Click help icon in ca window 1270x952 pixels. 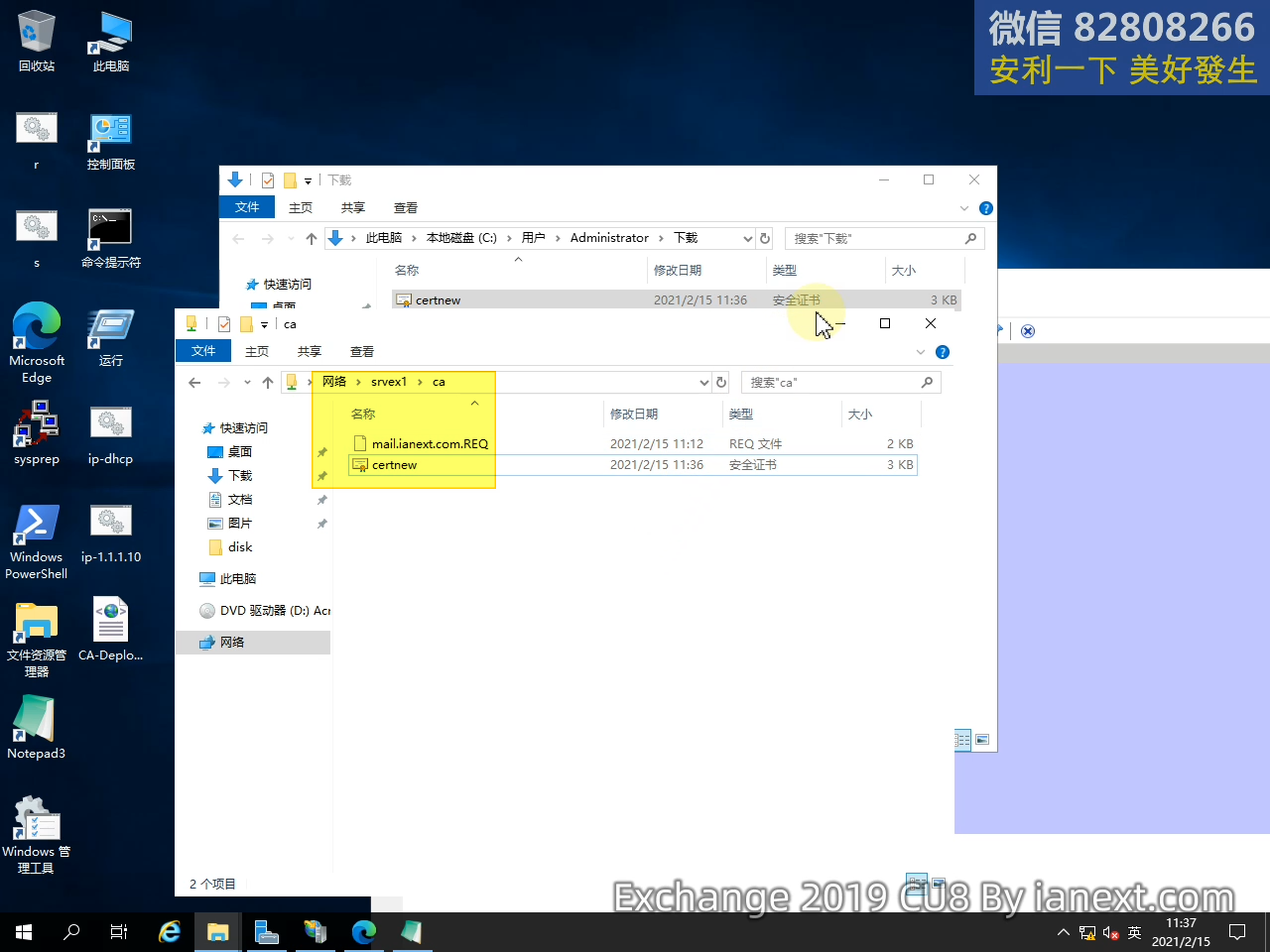pyautogui.click(x=943, y=352)
